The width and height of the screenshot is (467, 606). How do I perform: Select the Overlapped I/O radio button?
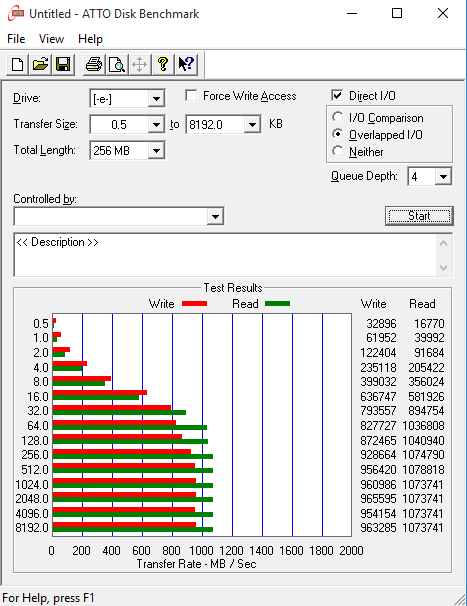pyautogui.click(x=337, y=134)
